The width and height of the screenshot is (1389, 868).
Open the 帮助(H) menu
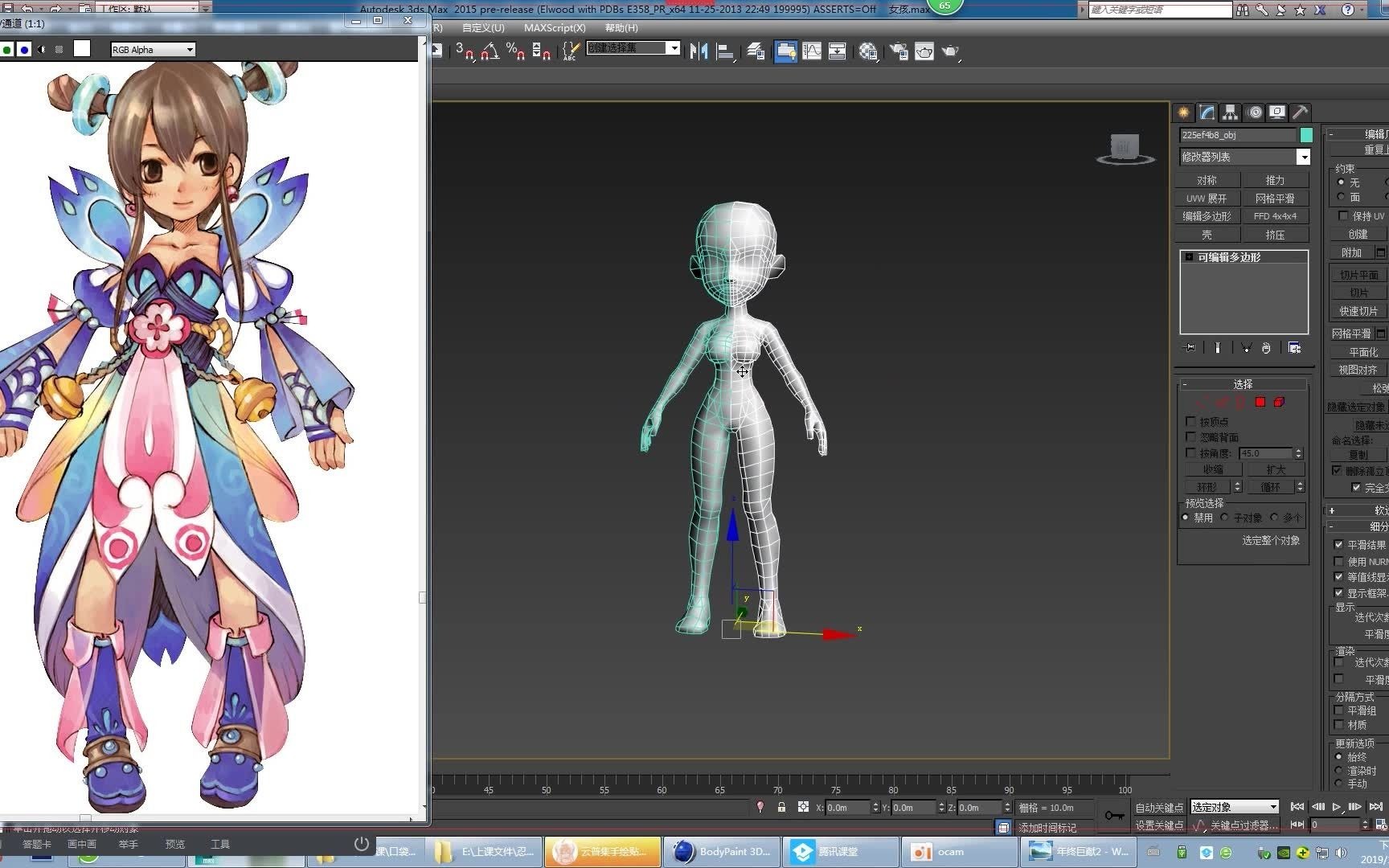[x=621, y=27]
